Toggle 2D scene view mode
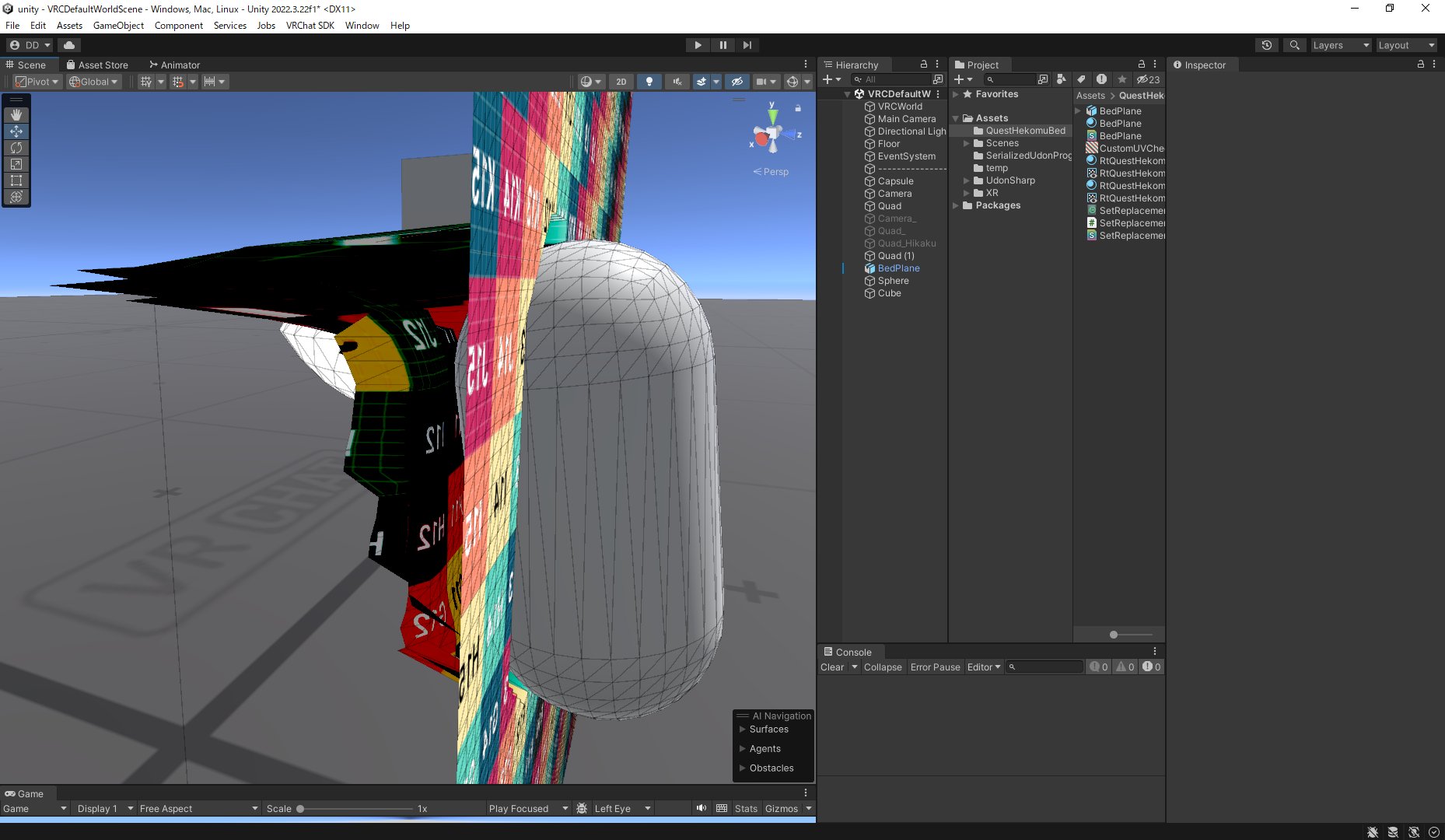 621,82
